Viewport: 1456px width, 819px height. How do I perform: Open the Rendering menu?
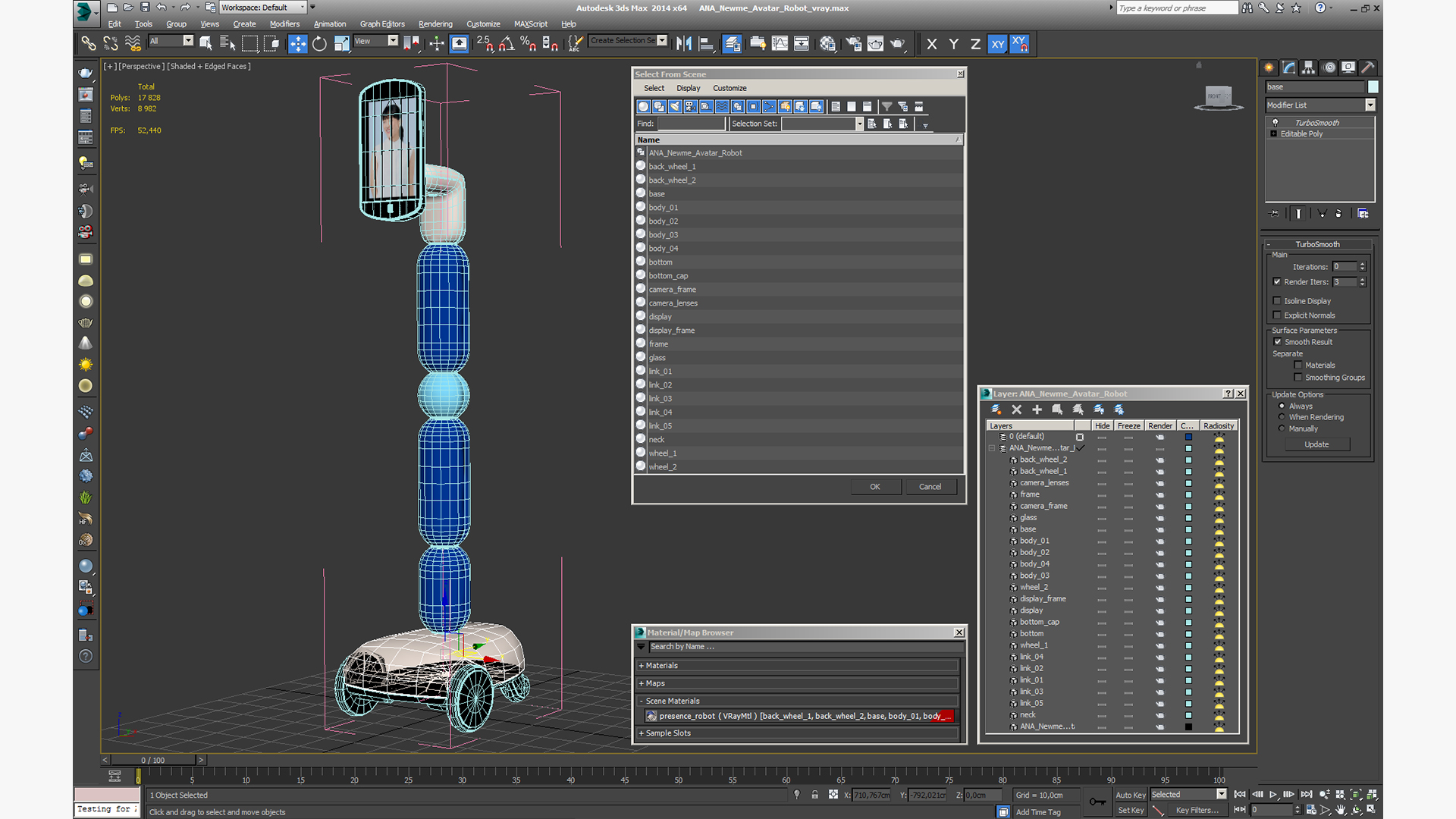click(x=435, y=24)
